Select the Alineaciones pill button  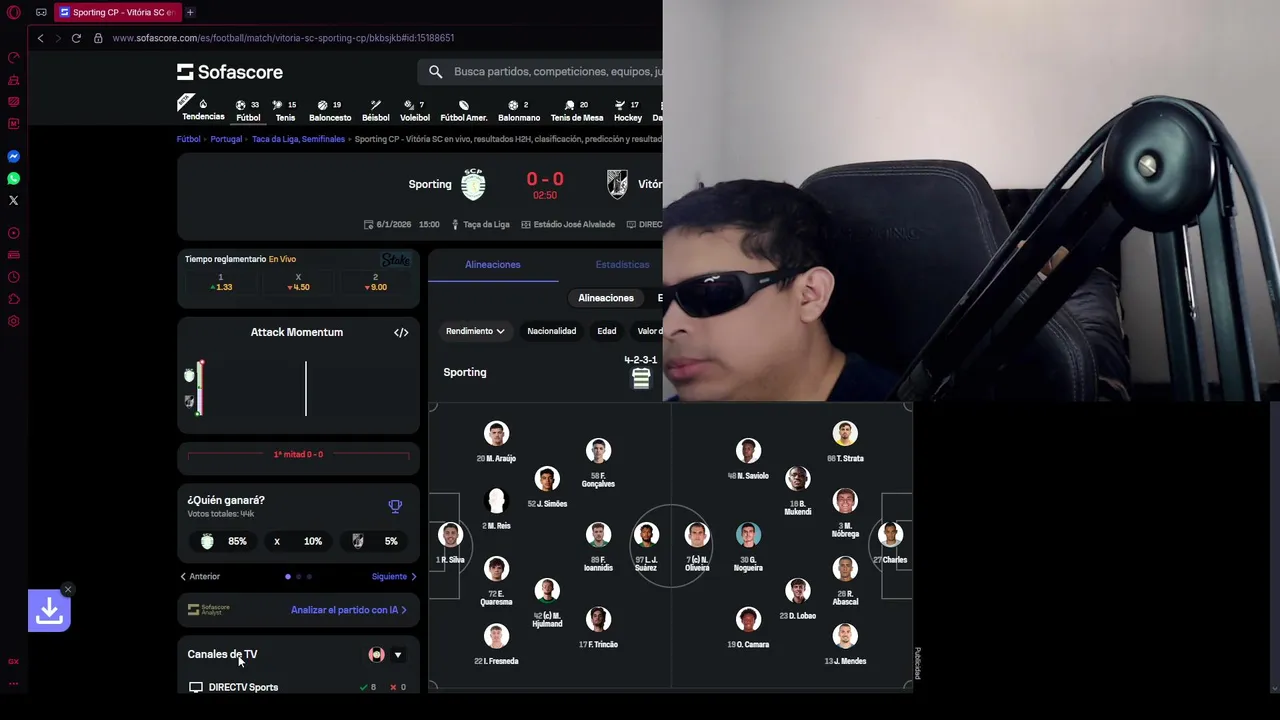(x=606, y=298)
